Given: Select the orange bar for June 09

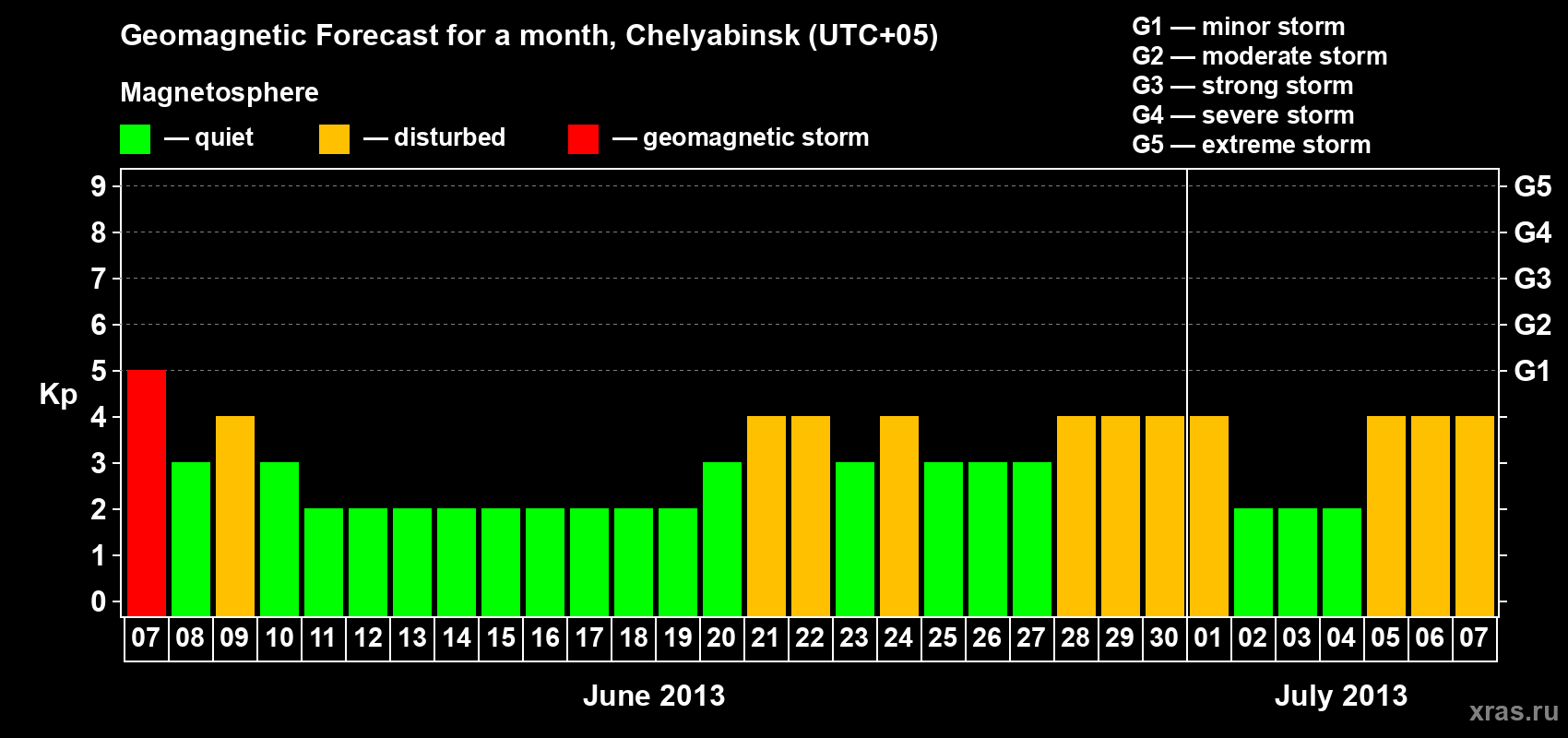Looking at the screenshot, I should point(235,516).
